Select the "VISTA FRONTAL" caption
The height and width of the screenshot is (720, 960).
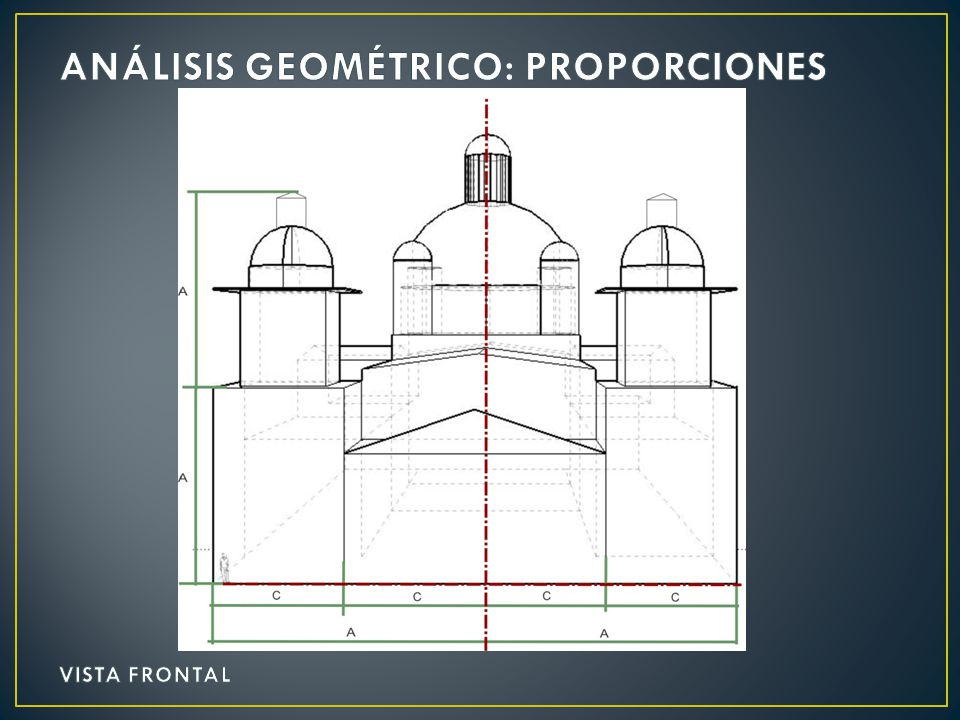(x=145, y=675)
